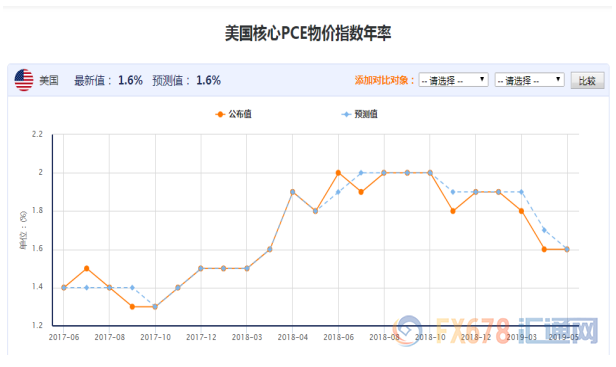Screen dimensions: 616x367
Task: Click the orange 2018-06 published data point at 2
Action: 338,173
